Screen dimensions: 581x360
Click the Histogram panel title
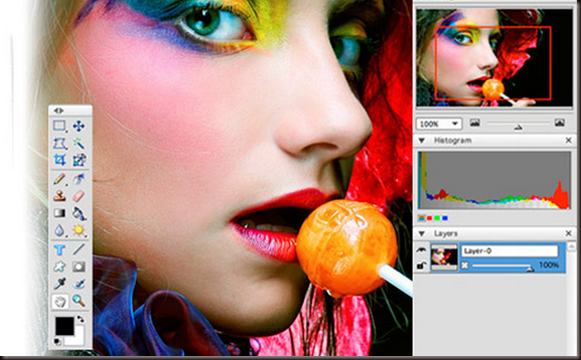pyautogui.click(x=453, y=140)
